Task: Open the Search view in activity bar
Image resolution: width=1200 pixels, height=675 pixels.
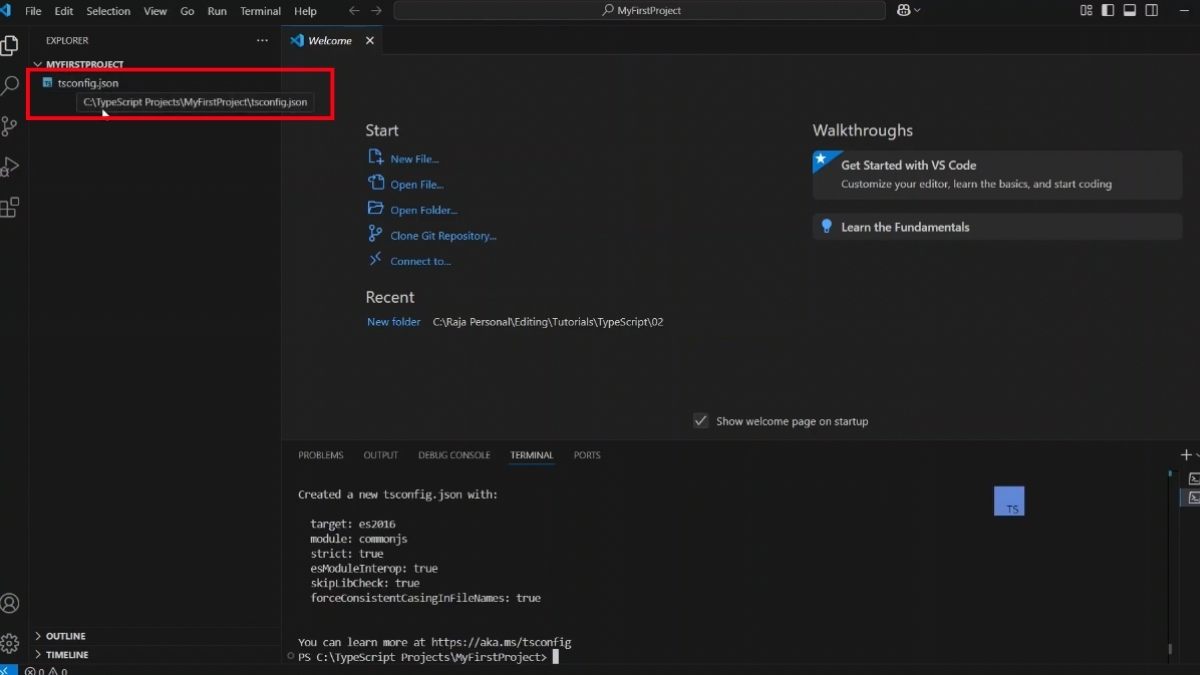Action: [x=10, y=86]
